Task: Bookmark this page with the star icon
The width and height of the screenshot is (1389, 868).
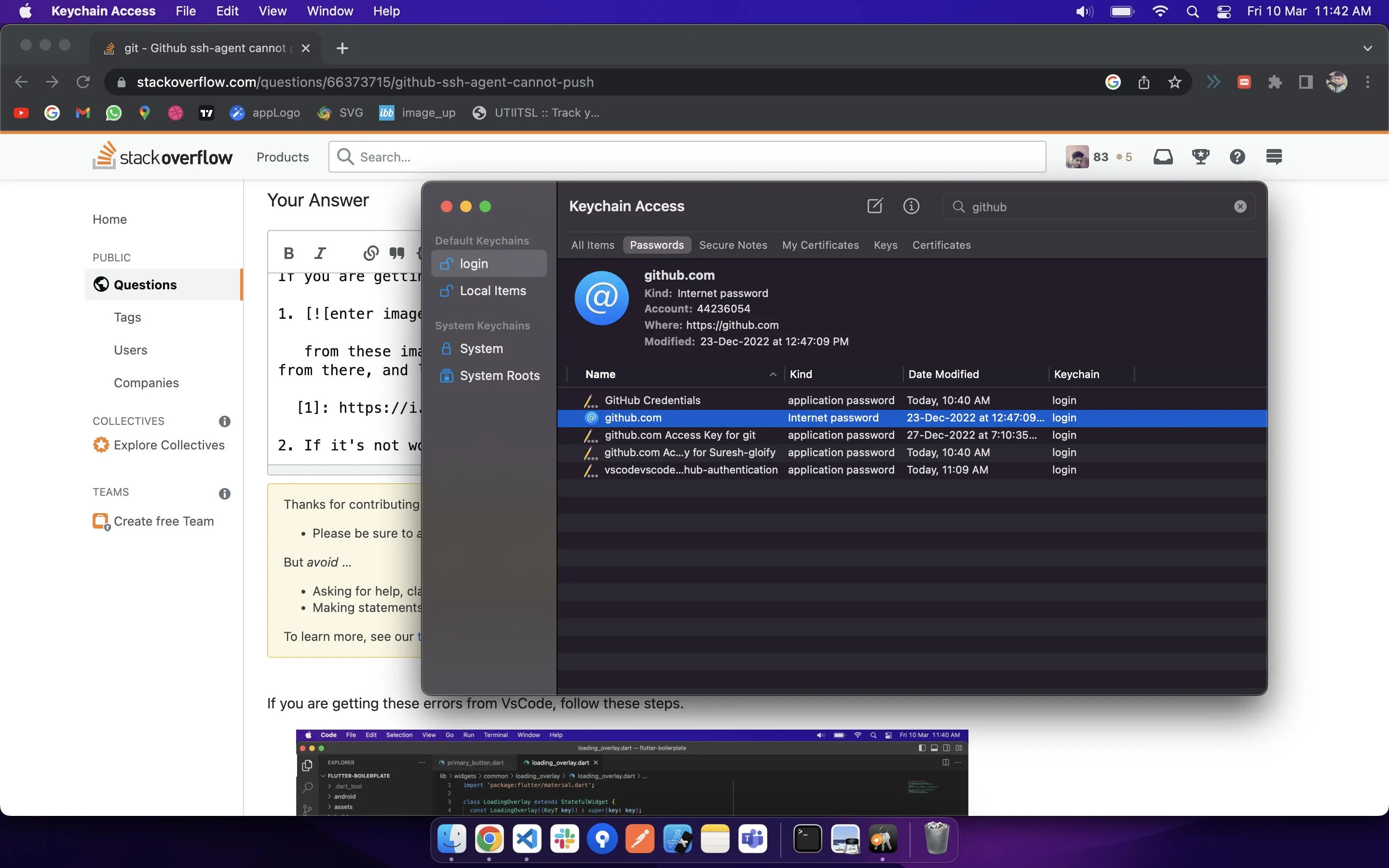Action: point(1174,82)
